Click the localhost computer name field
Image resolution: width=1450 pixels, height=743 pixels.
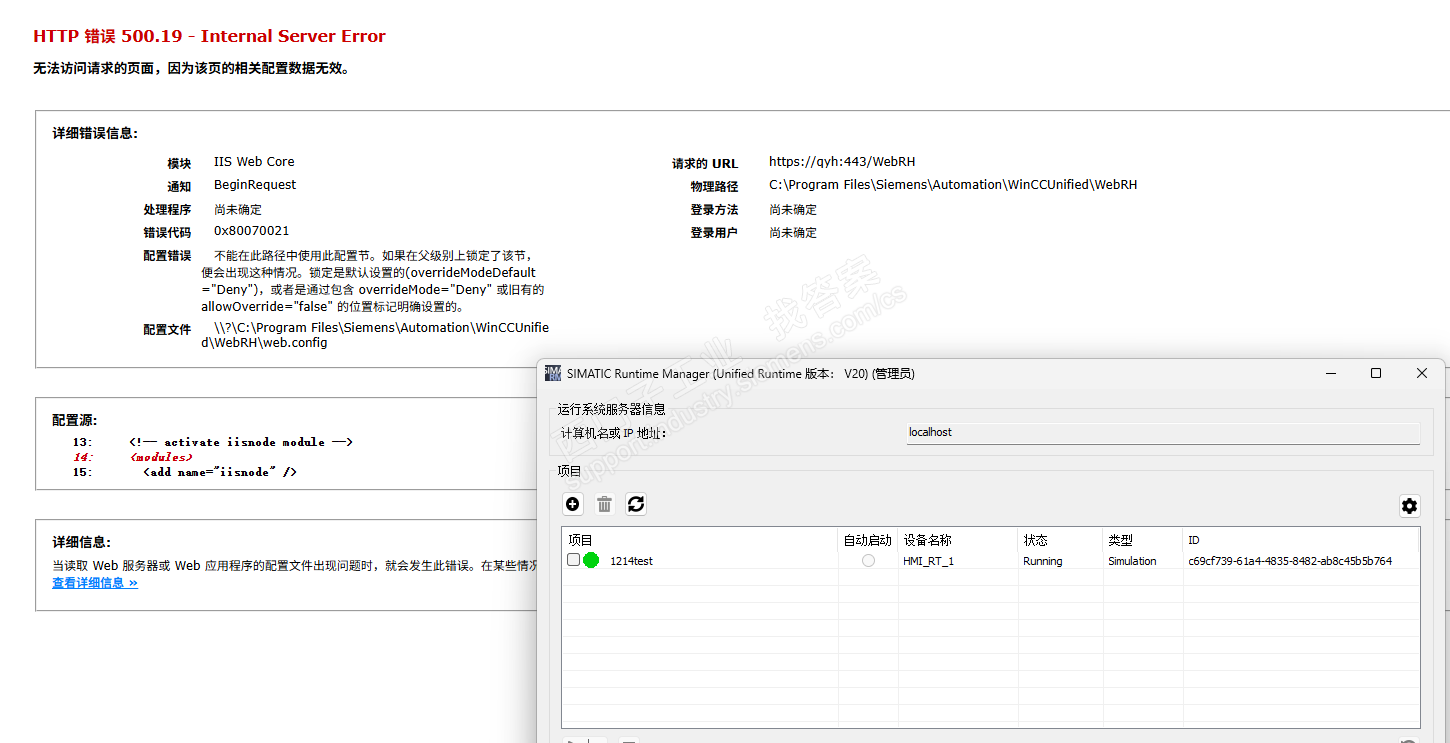(1163, 432)
